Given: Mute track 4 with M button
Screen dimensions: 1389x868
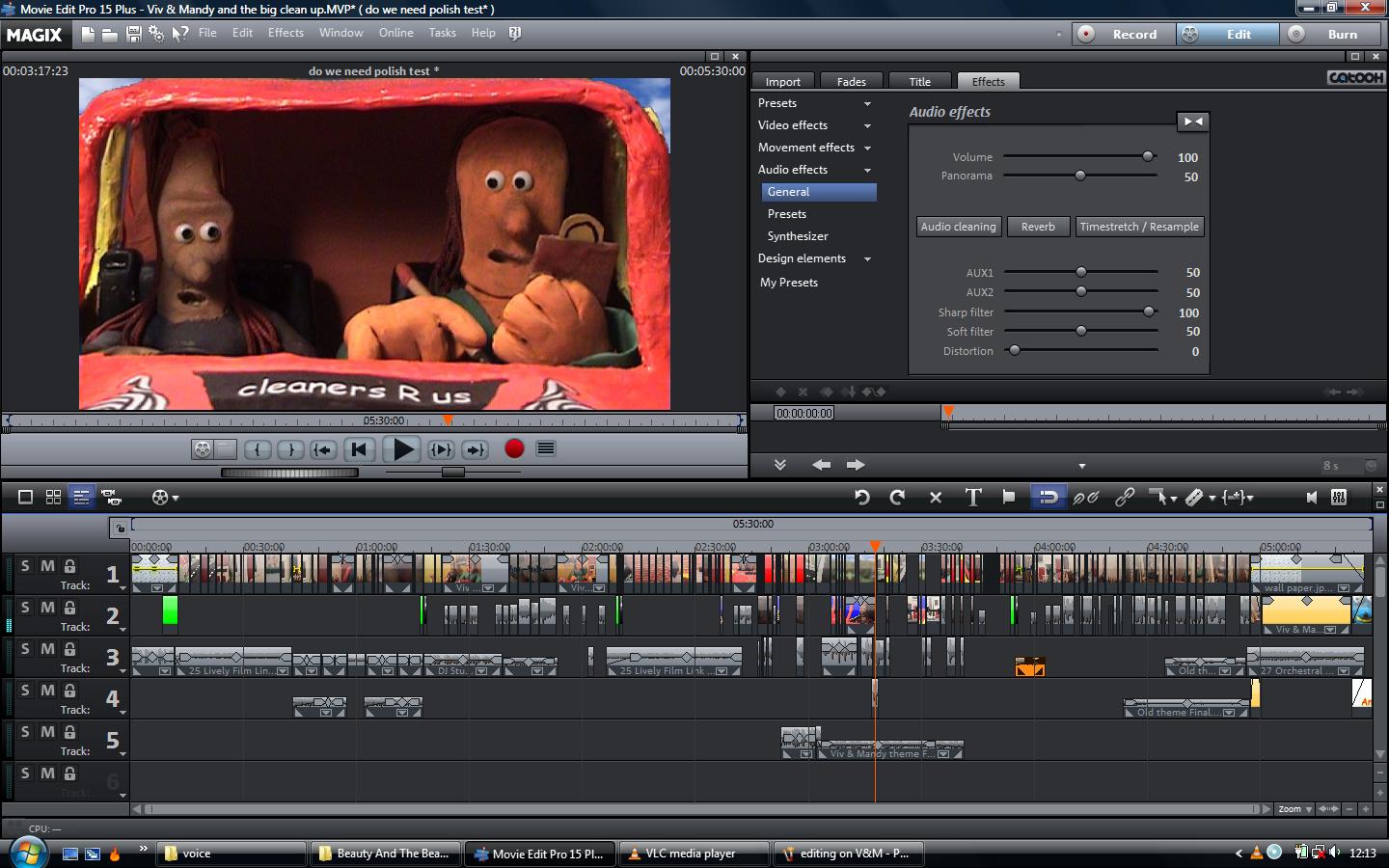Looking at the screenshot, I should (47, 691).
